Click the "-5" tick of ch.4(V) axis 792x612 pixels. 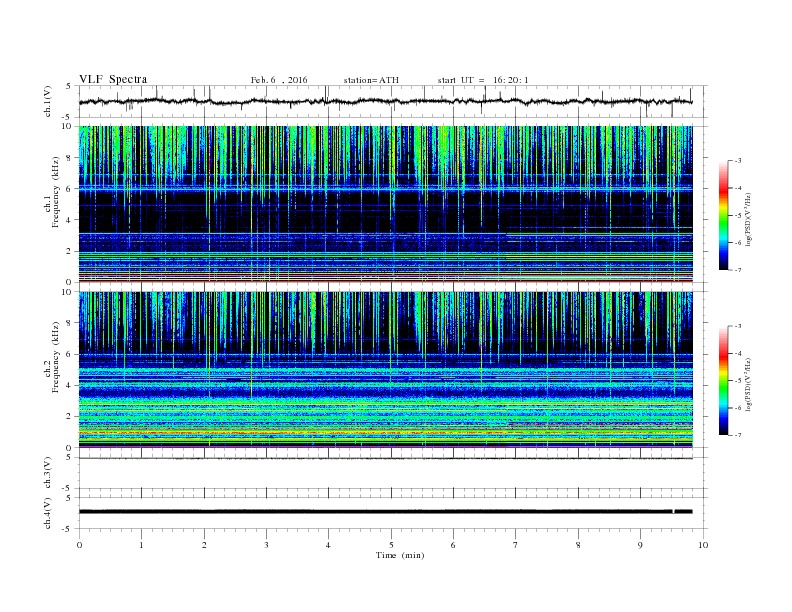coord(68,529)
